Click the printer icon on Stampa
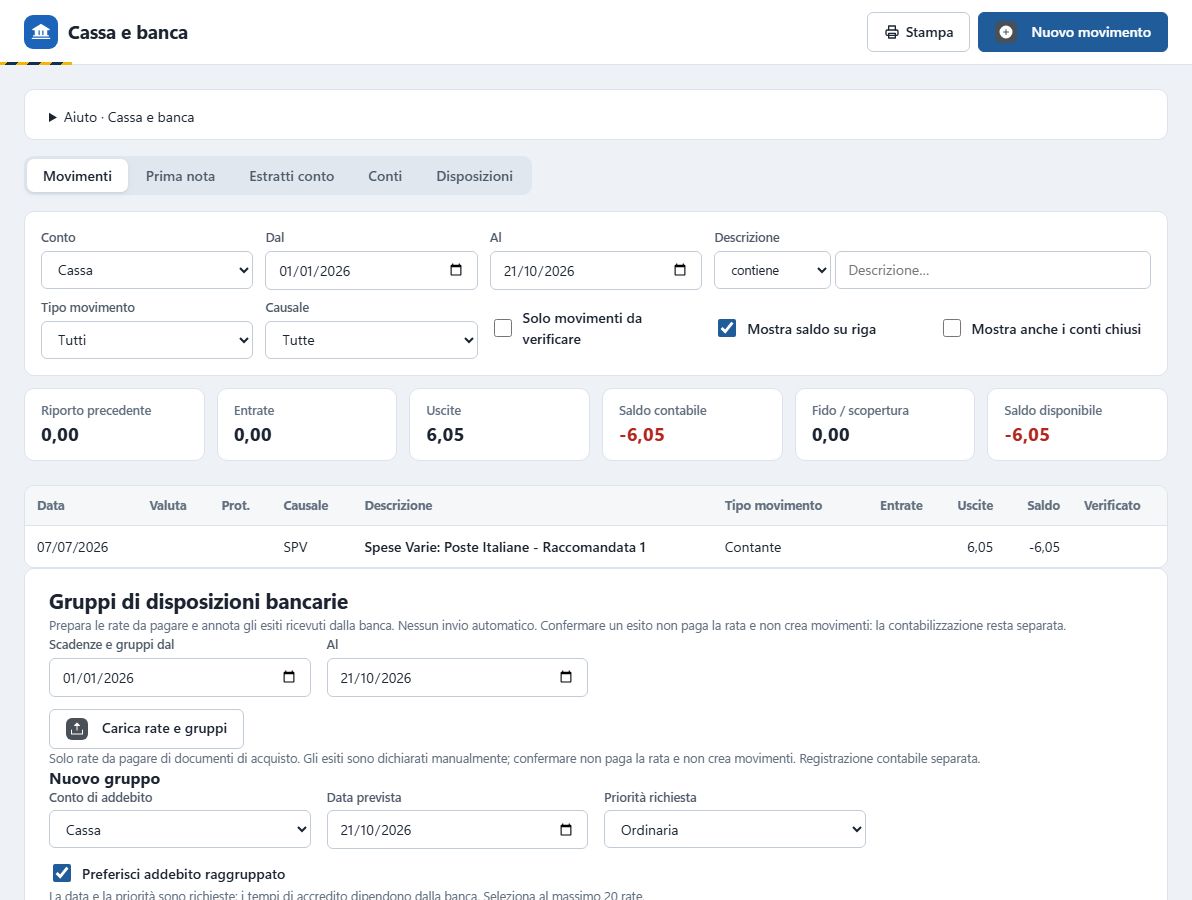The image size is (1192, 900). [x=892, y=32]
